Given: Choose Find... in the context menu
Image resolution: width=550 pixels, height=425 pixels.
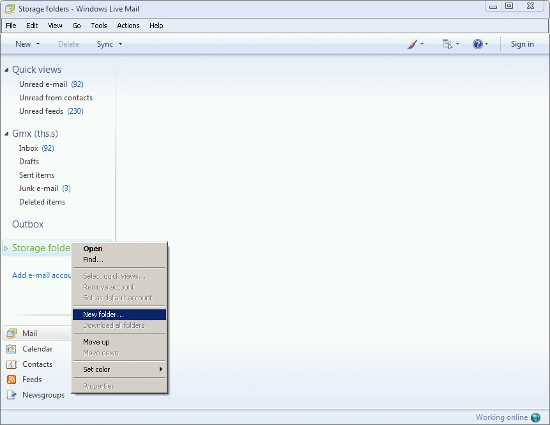Looking at the screenshot, I should coord(119,259).
